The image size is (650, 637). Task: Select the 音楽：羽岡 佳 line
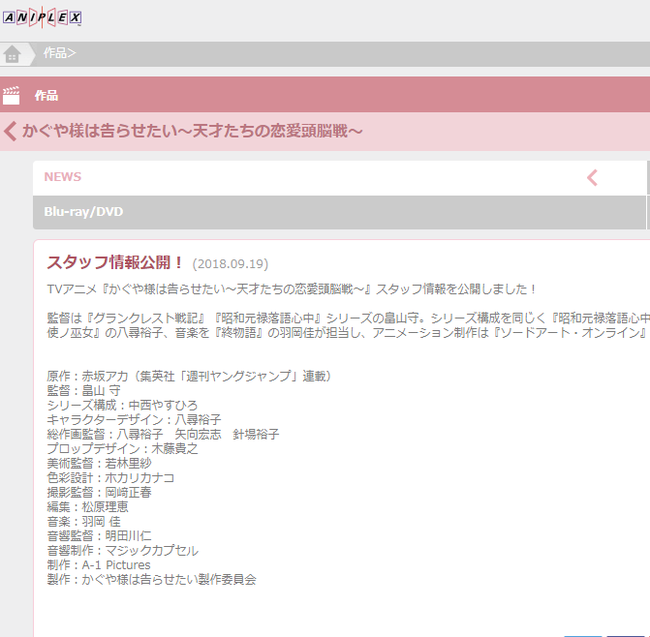coord(84,522)
